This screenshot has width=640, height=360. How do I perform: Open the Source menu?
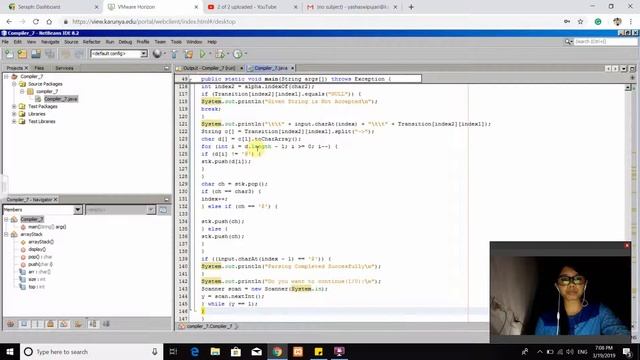tap(71, 42)
